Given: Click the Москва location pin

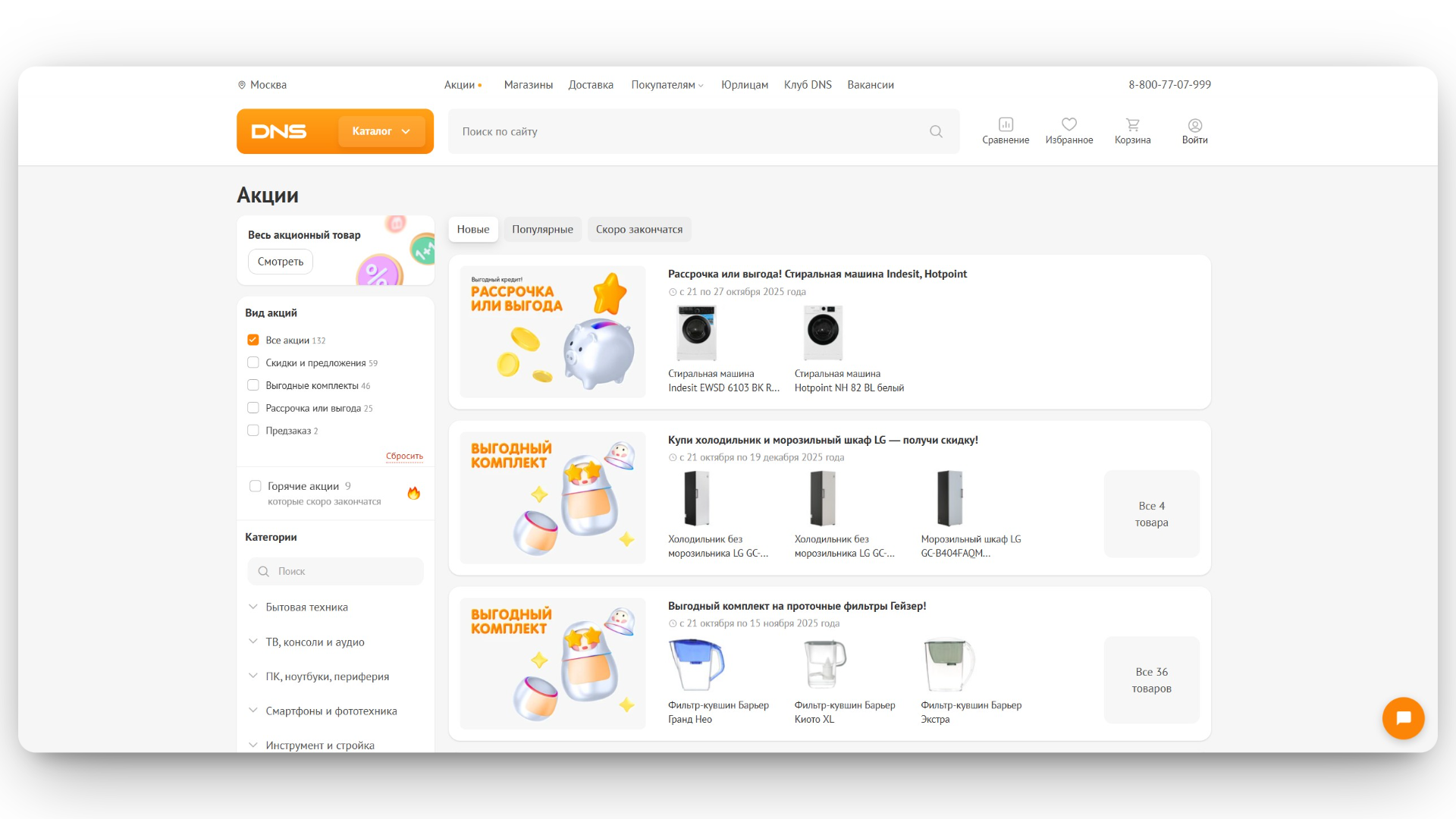Looking at the screenshot, I should tap(242, 85).
